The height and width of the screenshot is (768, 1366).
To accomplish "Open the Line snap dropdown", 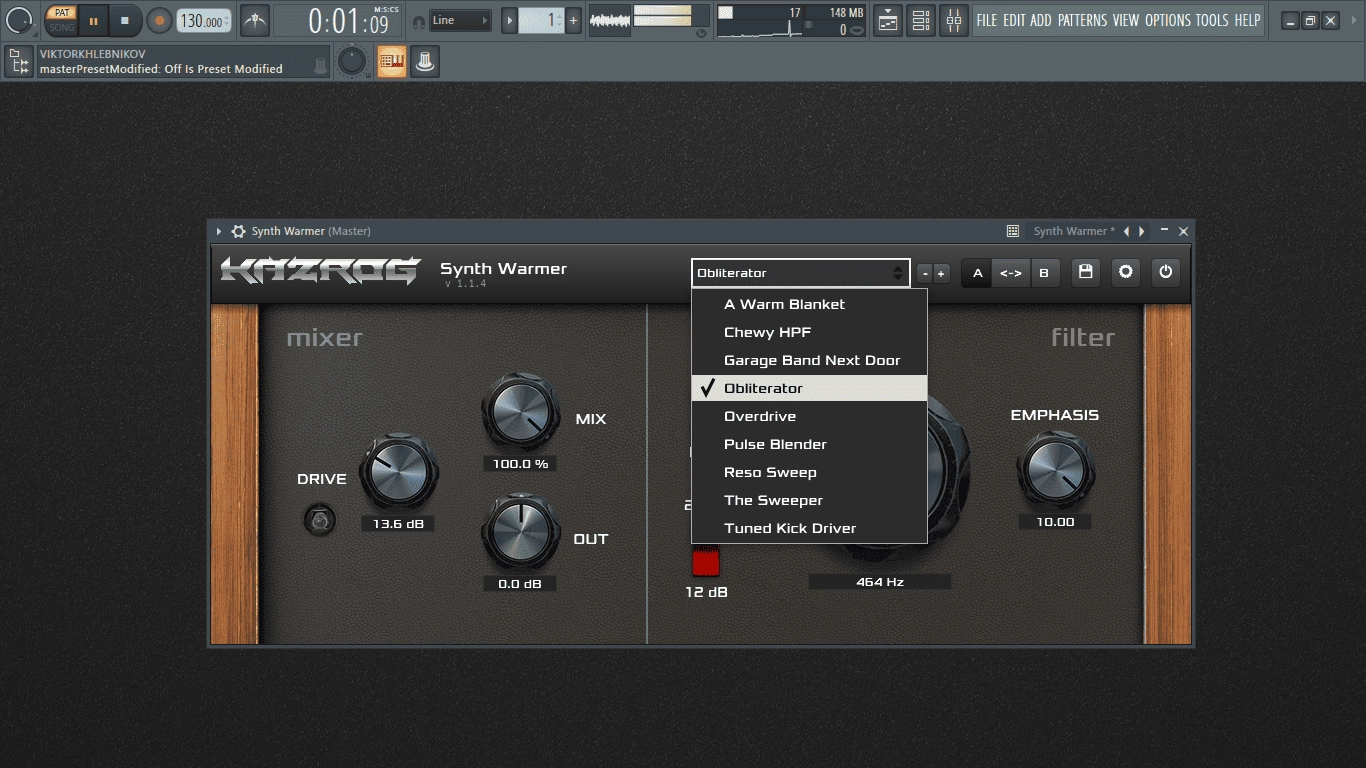I will click(460, 20).
